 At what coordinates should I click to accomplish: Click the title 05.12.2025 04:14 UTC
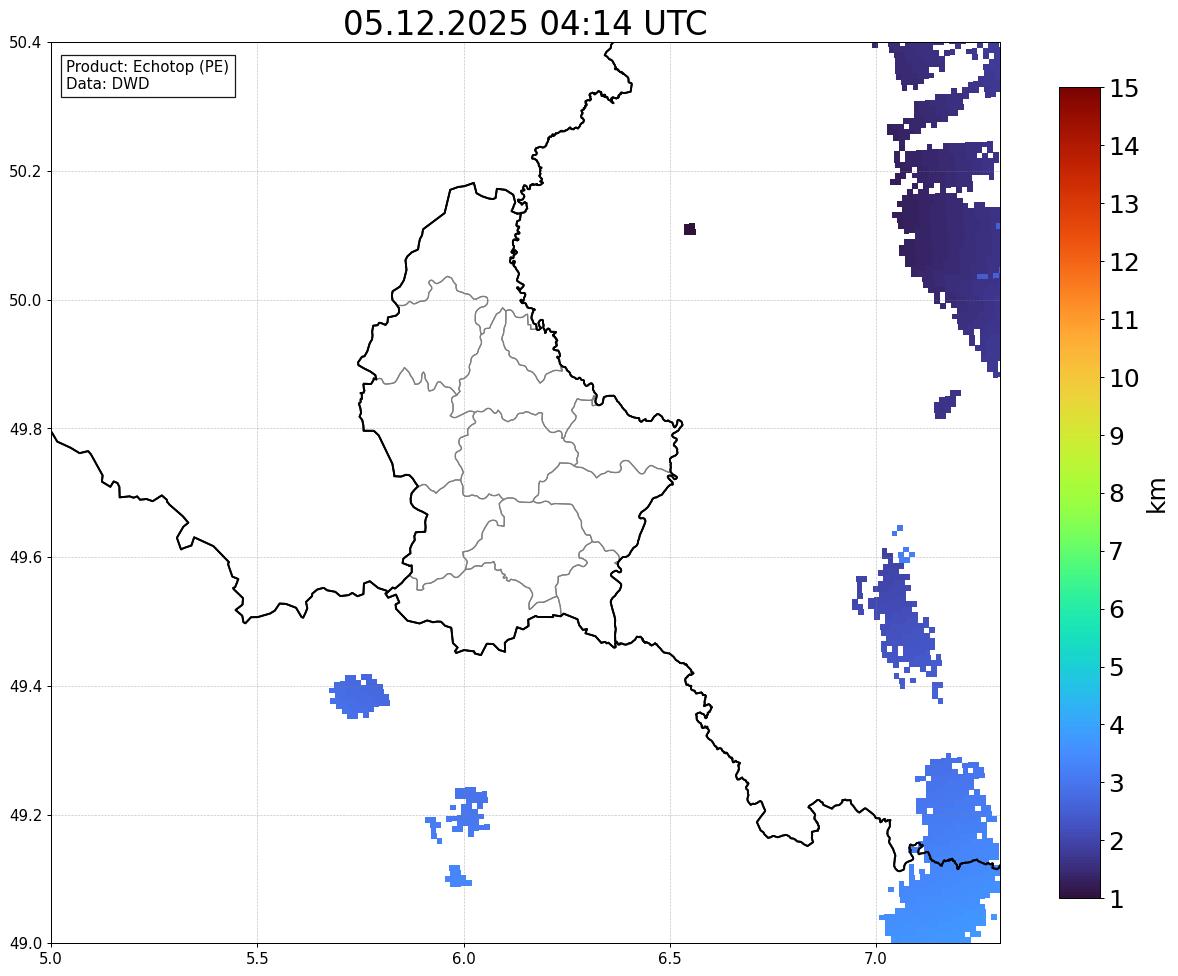pyautogui.click(x=525, y=23)
